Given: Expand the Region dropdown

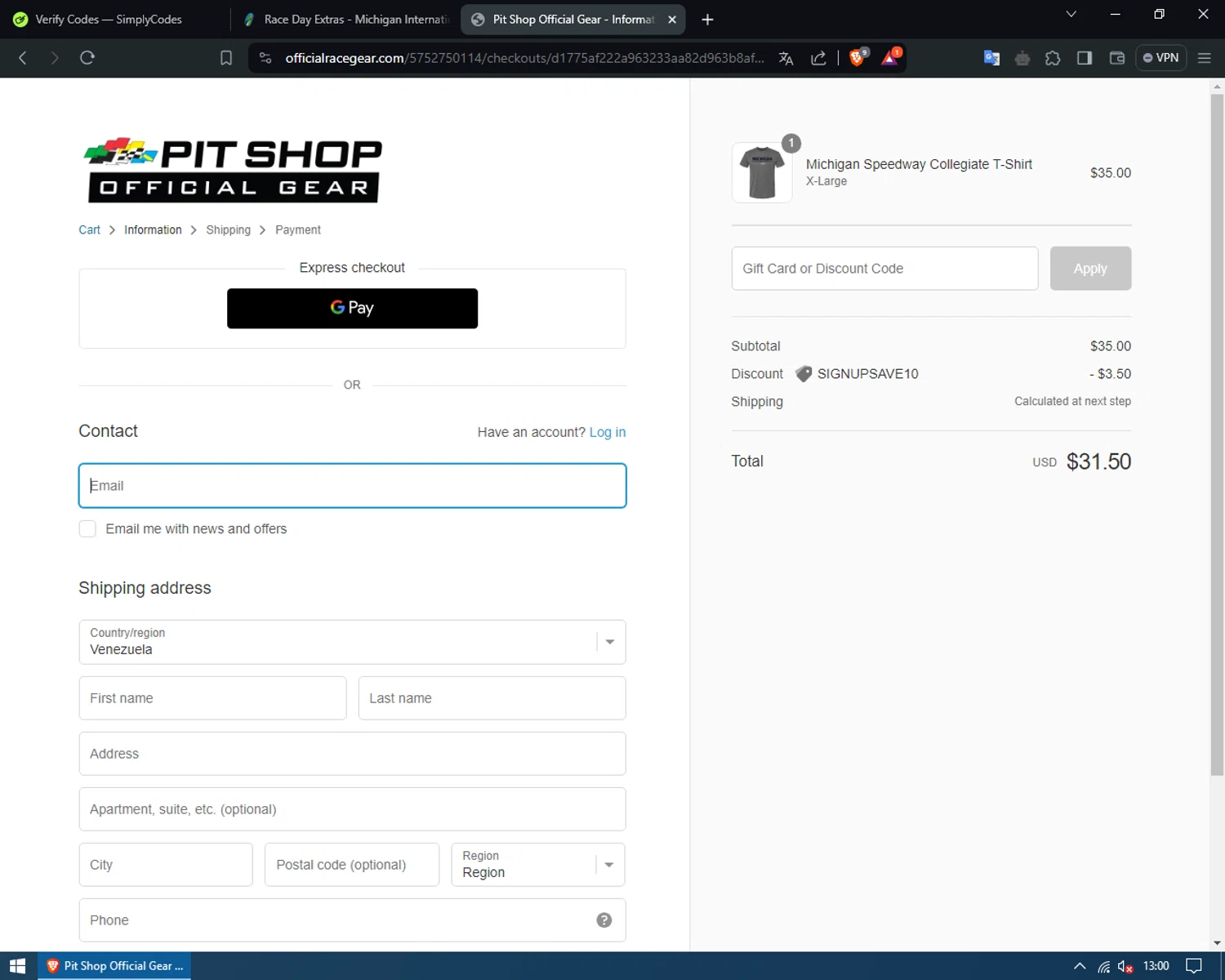Looking at the screenshot, I should (538, 865).
